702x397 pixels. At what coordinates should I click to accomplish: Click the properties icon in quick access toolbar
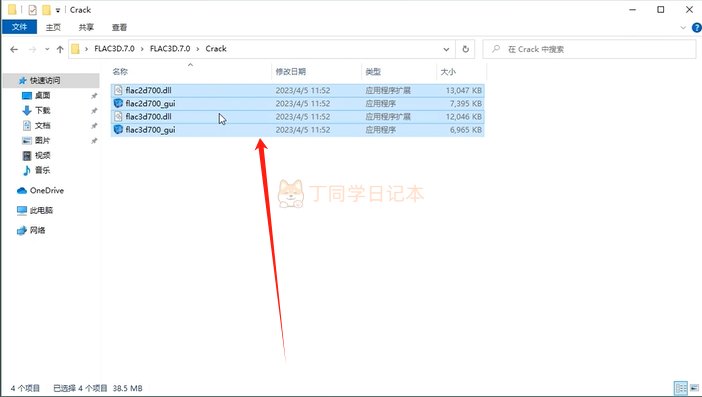tap(32, 10)
